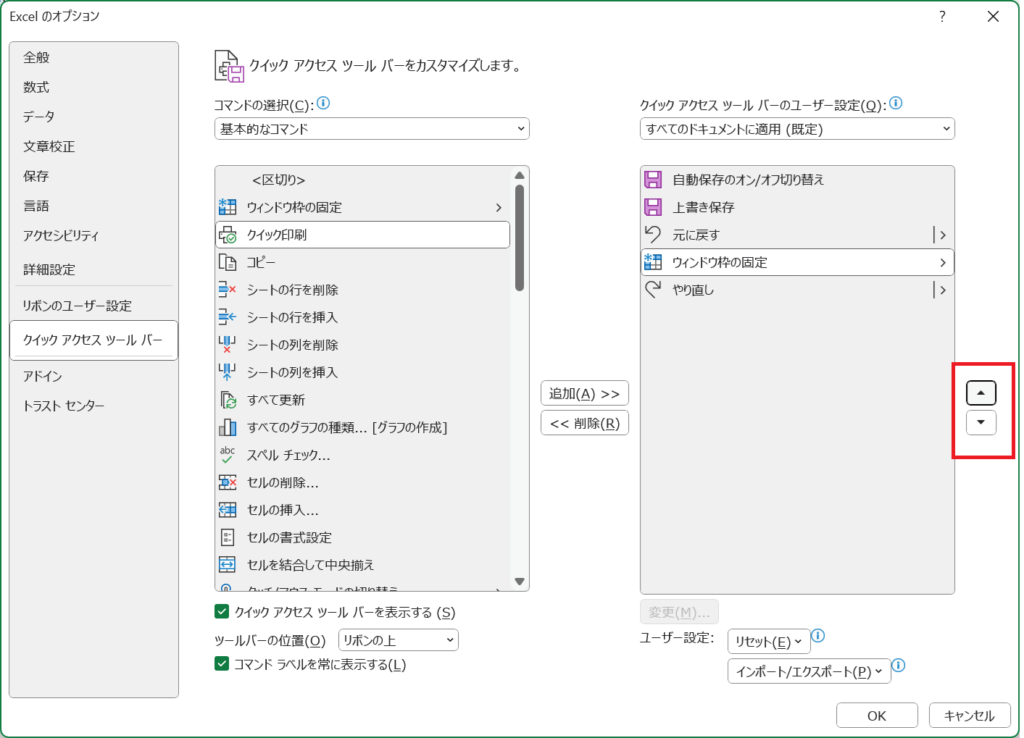This screenshot has height=738, width=1024.
Task: Click the キャンセル button
Action: (x=969, y=716)
